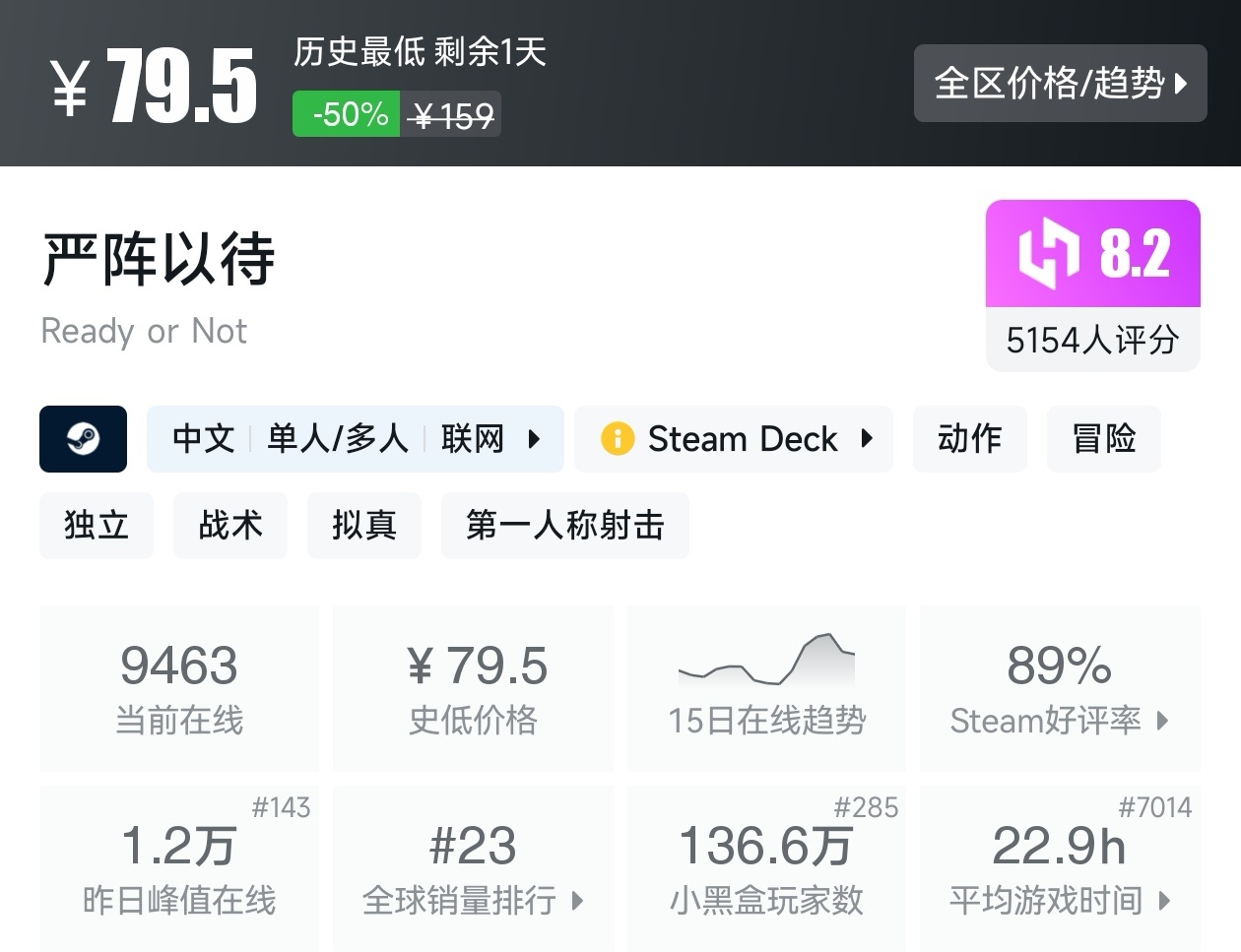Click the 单人/多人 mode label
The height and width of the screenshot is (952, 1241).
(x=338, y=438)
